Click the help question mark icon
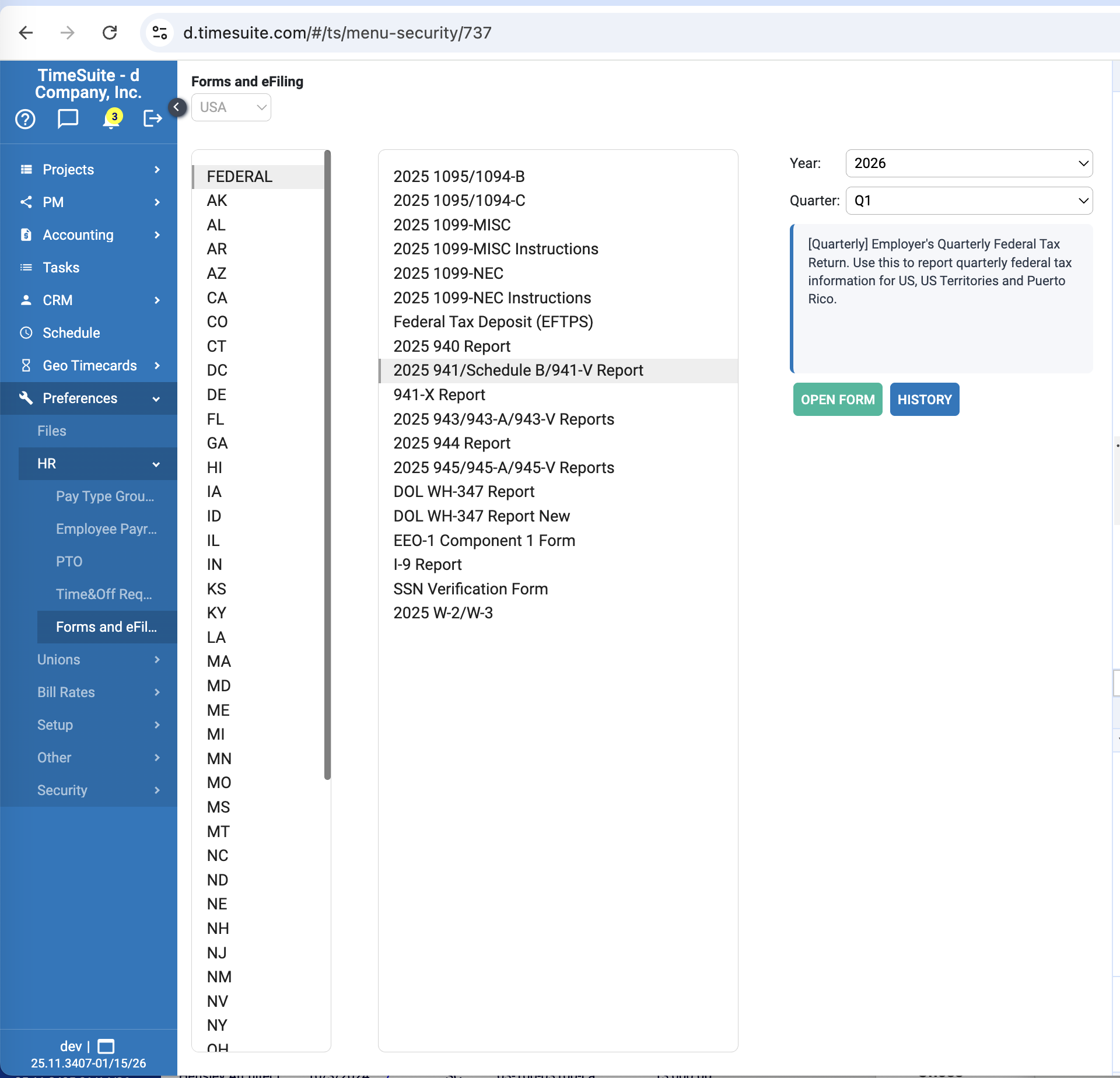This screenshot has height=1078, width=1120. click(x=25, y=119)
